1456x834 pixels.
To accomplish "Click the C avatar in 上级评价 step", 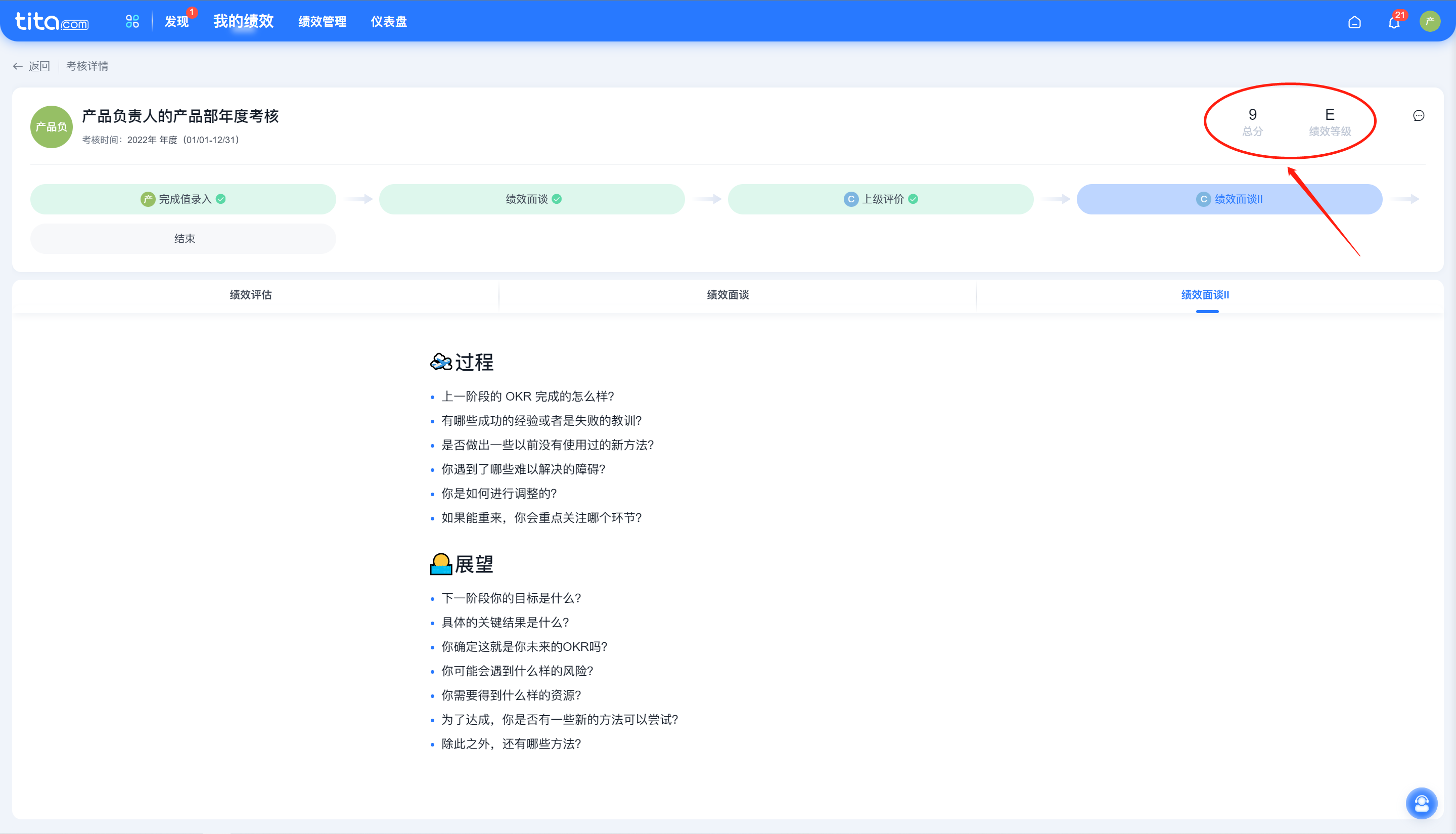I will [851, 199].
